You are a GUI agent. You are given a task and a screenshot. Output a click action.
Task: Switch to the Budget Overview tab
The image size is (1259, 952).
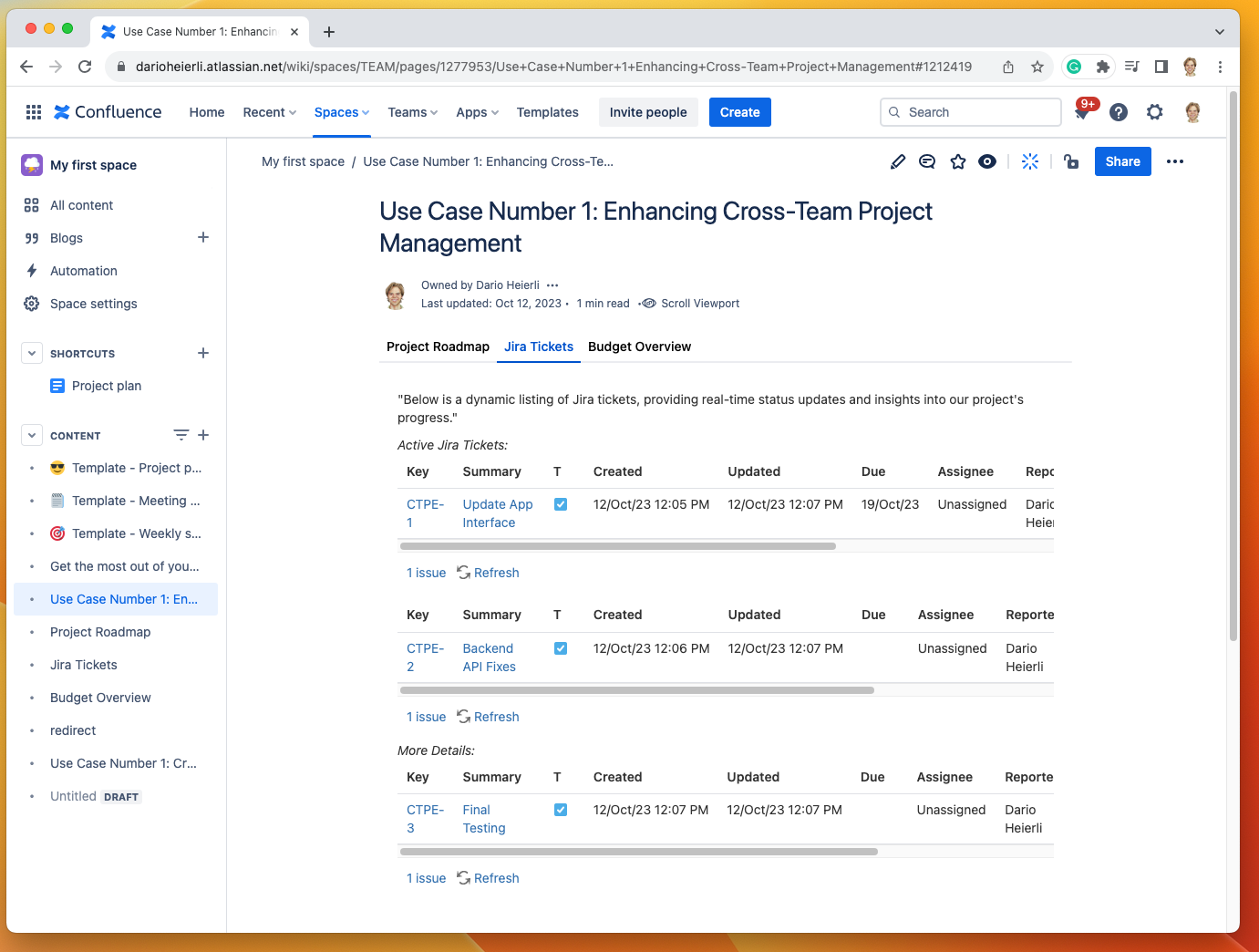click(639, 347)
